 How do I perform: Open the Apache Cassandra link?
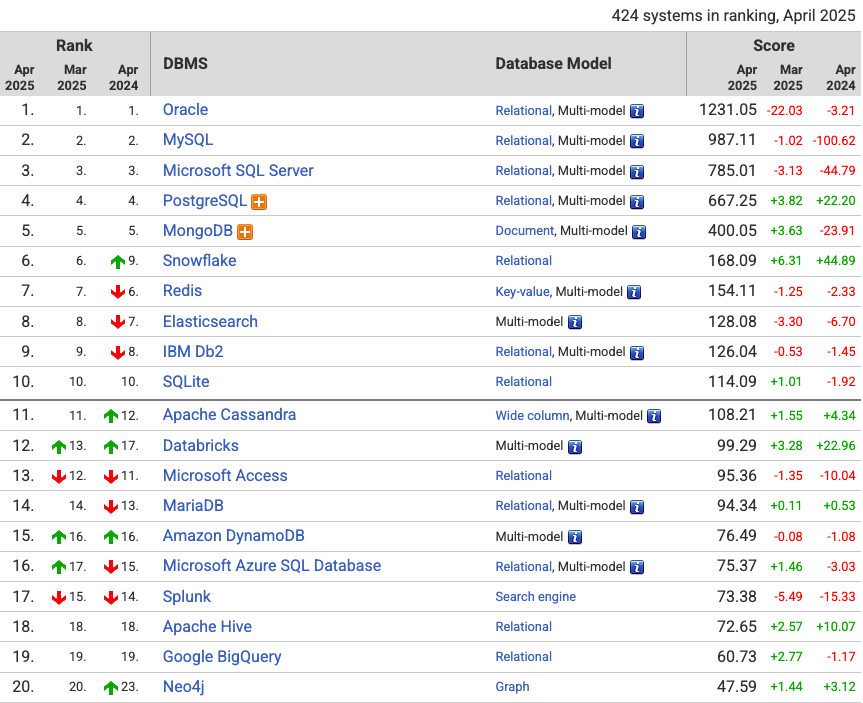point(229,415)
